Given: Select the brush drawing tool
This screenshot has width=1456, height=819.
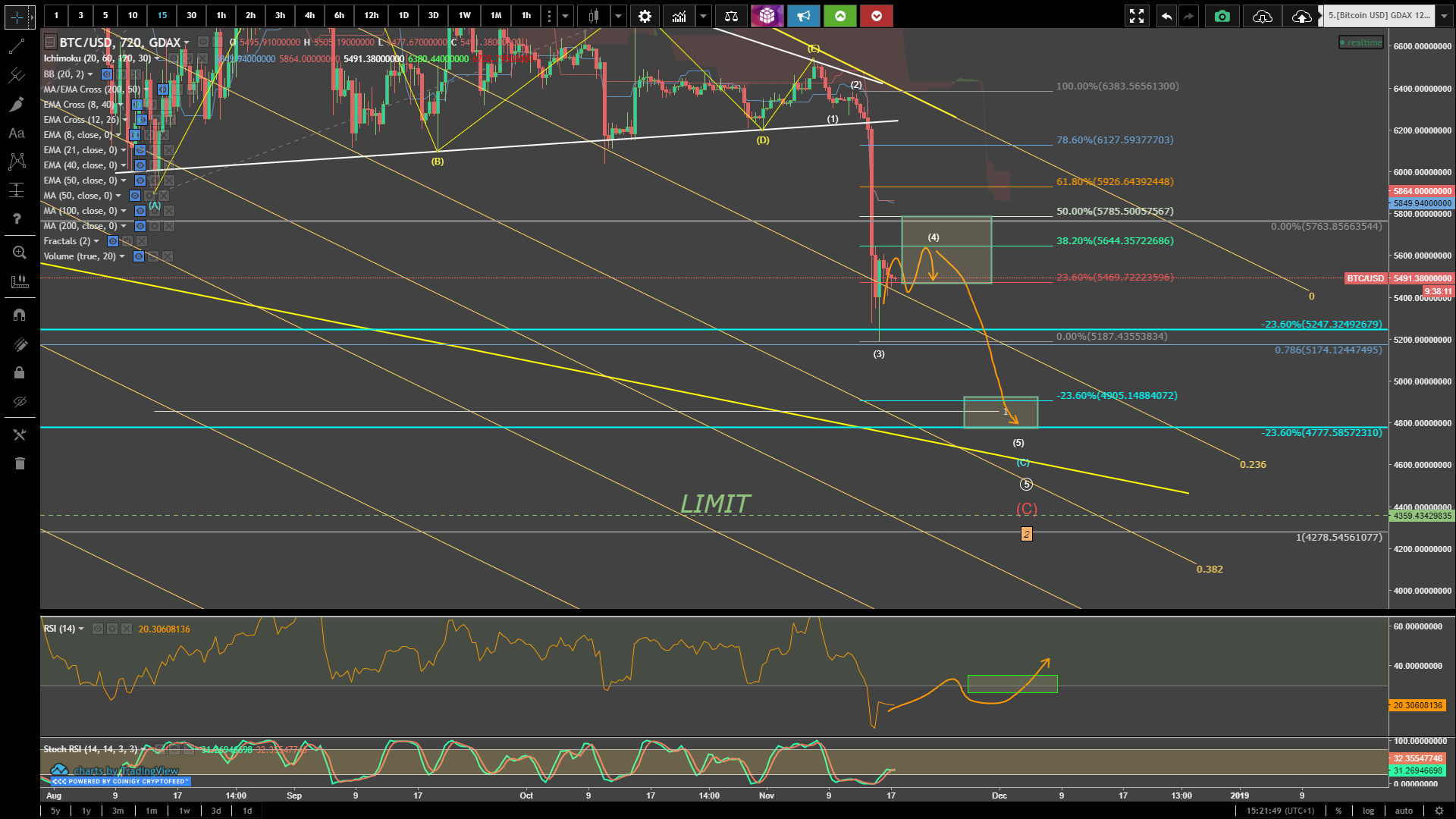Looking at the screenshot, I should click(17, 105).
